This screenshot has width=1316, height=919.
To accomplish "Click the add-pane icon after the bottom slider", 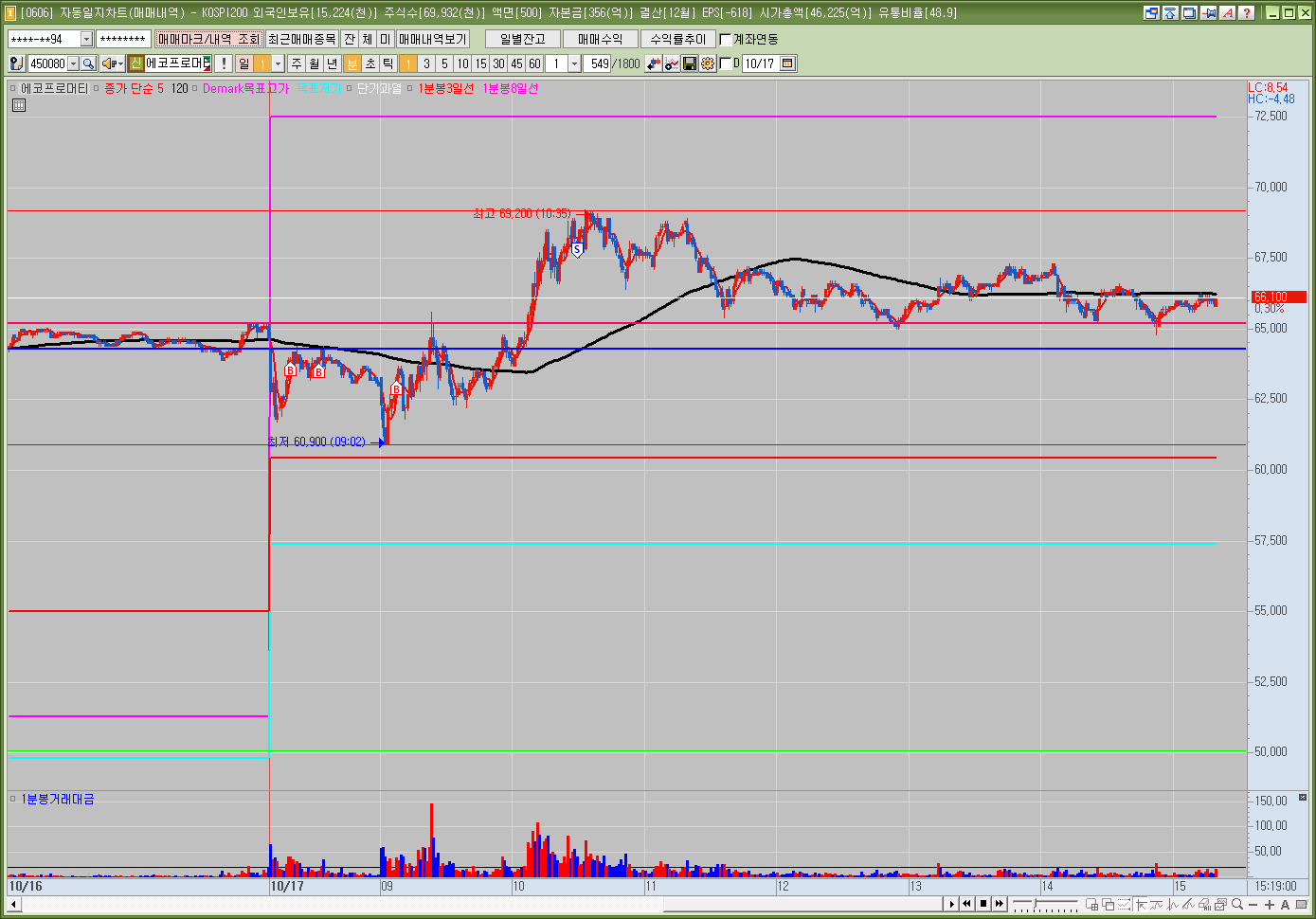I will [x=1091, y=905].
